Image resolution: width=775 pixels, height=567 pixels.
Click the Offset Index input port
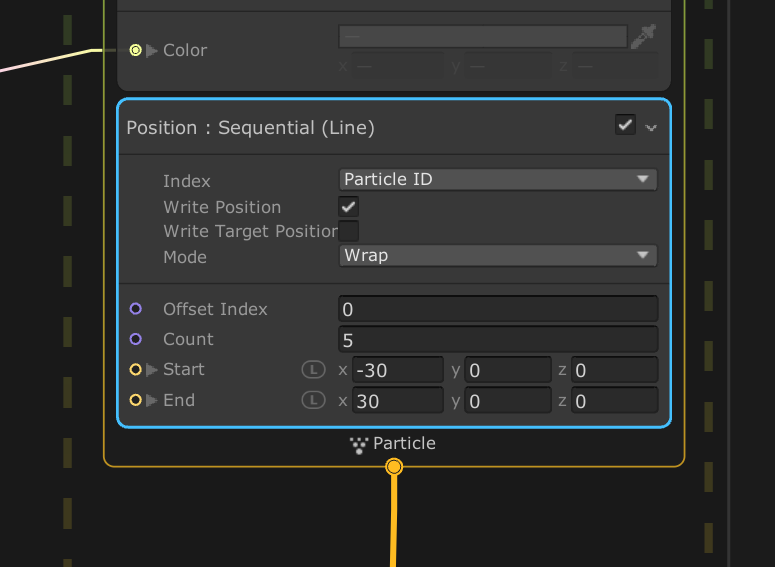pyautogui.click(x=136, y=309)
